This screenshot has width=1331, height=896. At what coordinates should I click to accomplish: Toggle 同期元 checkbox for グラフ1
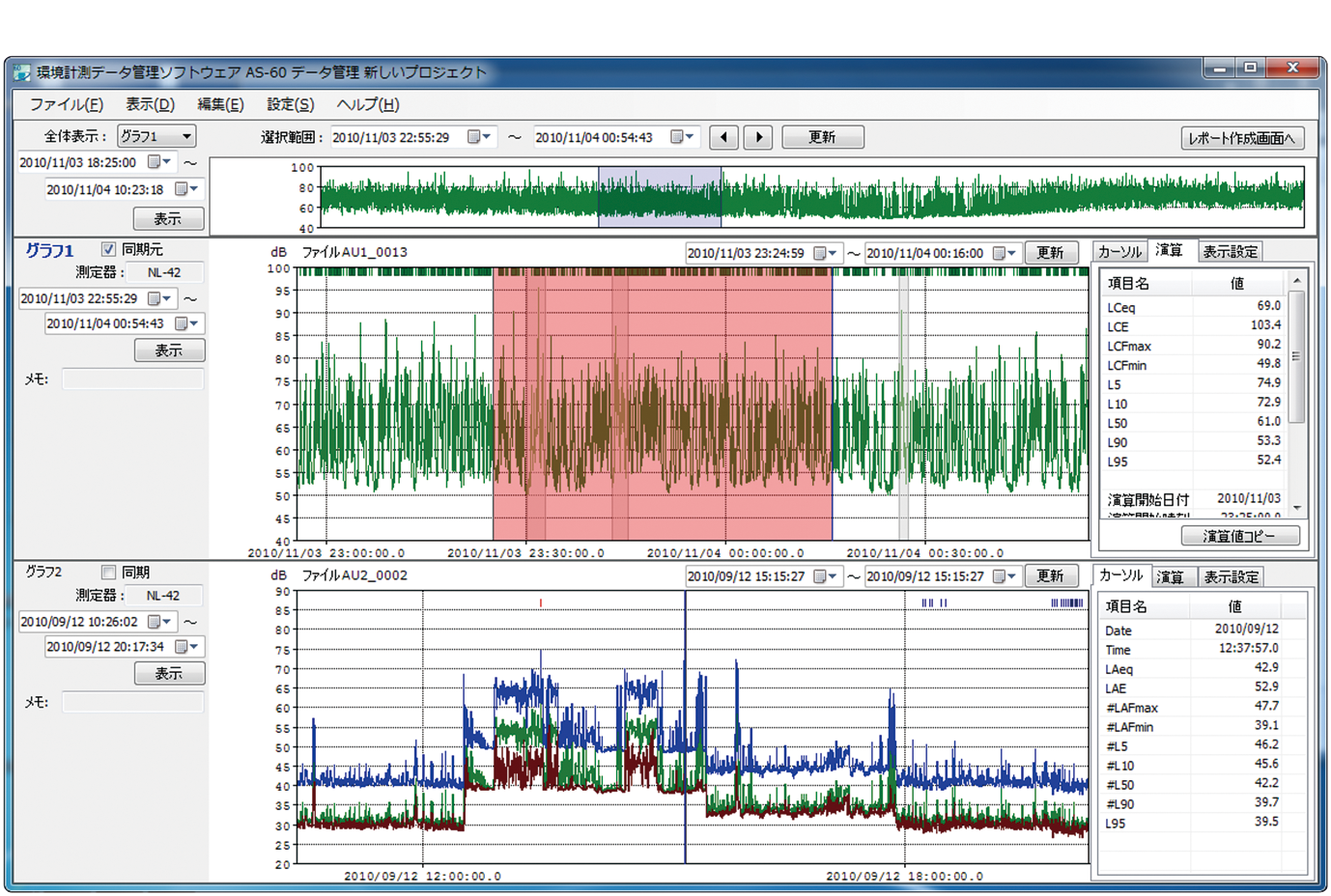coord(109,249)
